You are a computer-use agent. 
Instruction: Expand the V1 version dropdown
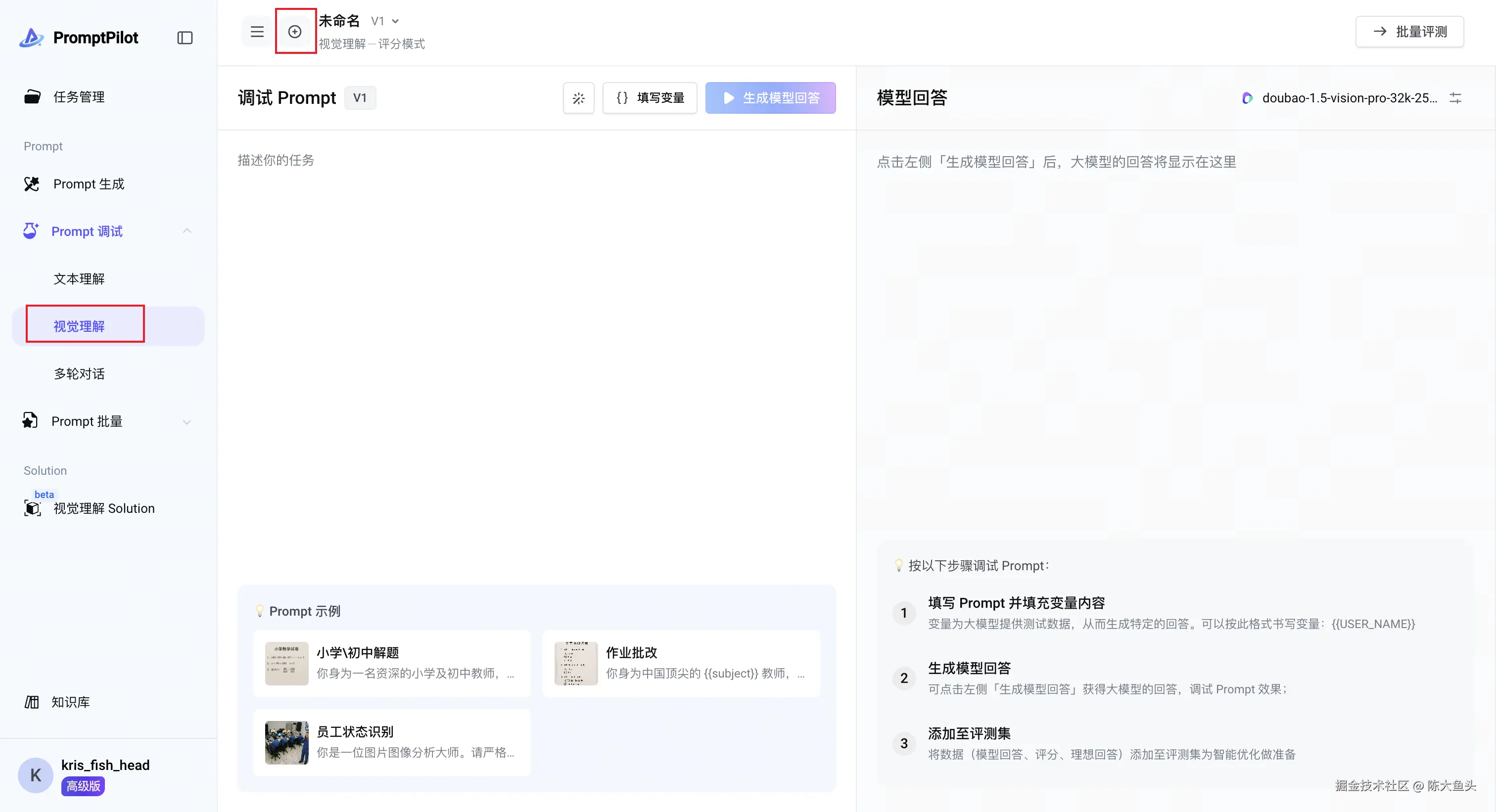pos(385,21)
